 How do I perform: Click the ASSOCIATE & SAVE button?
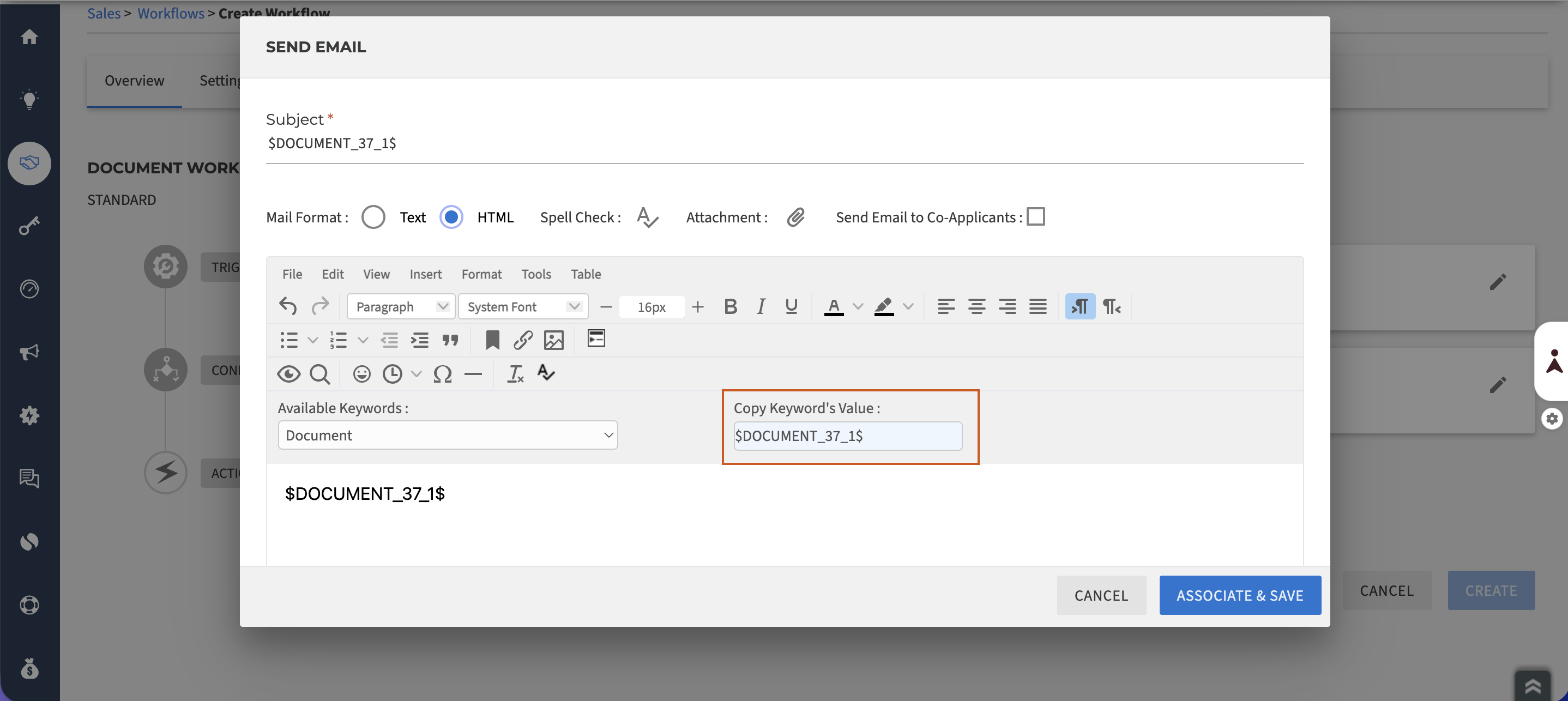click(x=1240, y=595)
